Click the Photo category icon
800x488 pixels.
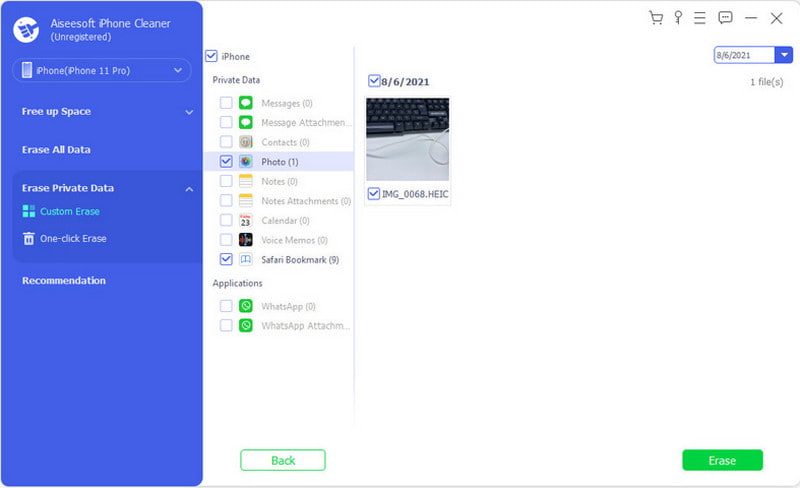[245, 162]
